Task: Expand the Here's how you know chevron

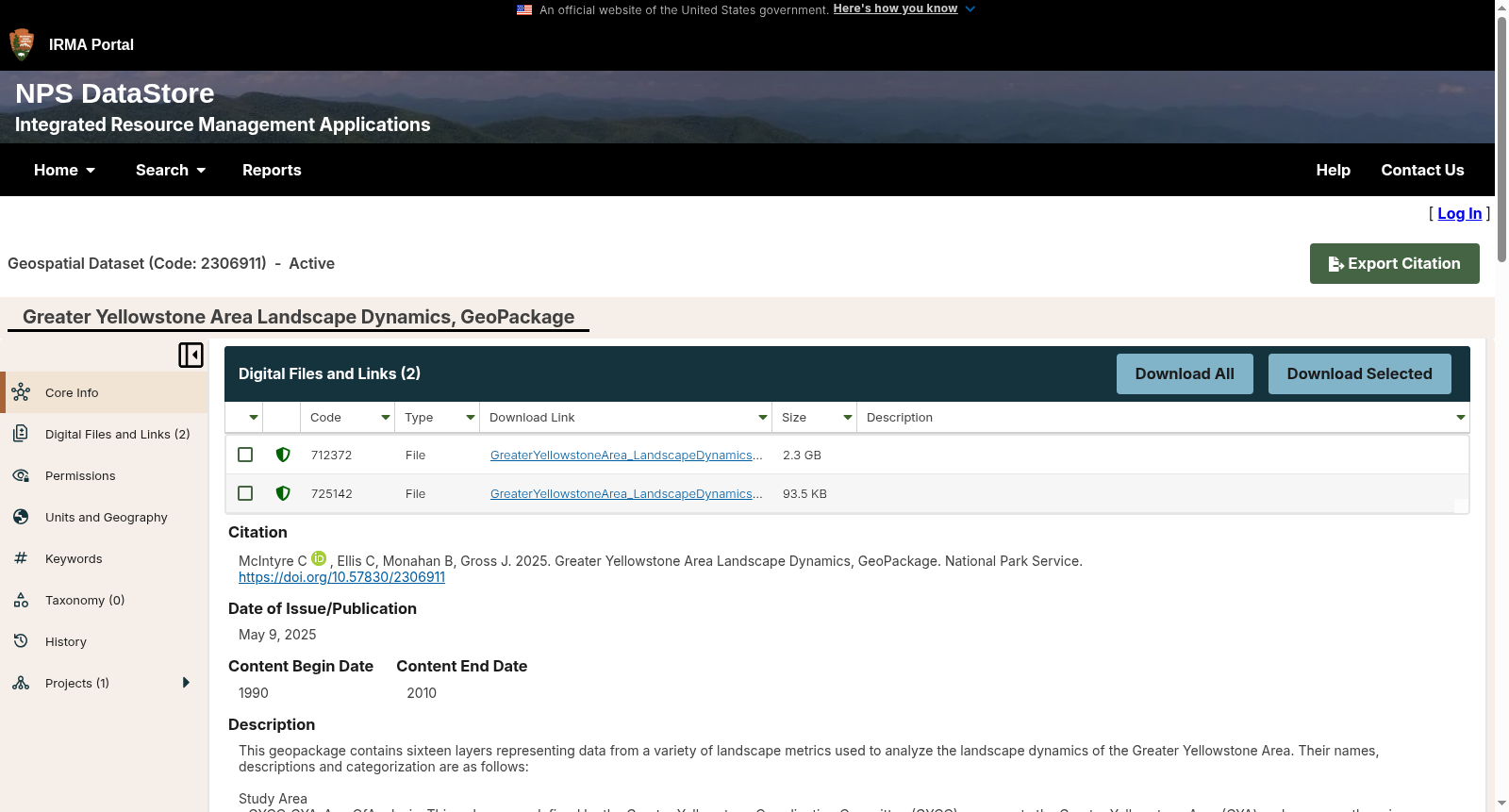Action: pyautogui.click(x=970, y=9)
